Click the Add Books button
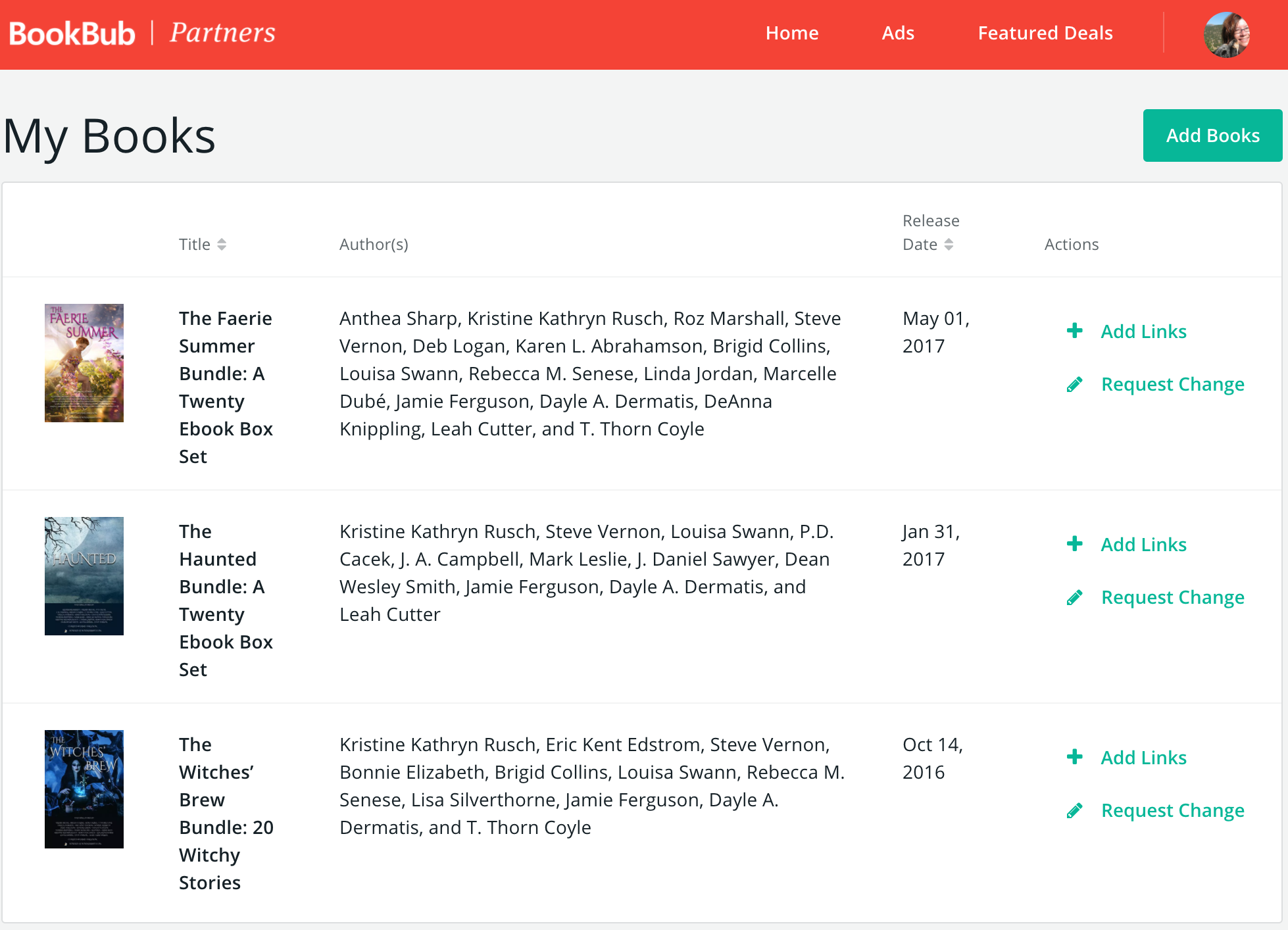 [1212, 135]
